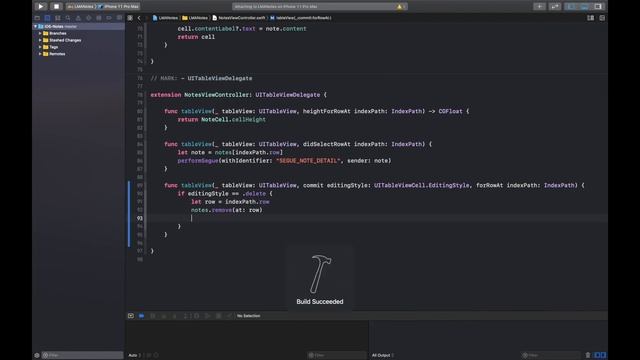Click the step over debug button
Viewport: 640px width, 360px height.
click(164, 316)
